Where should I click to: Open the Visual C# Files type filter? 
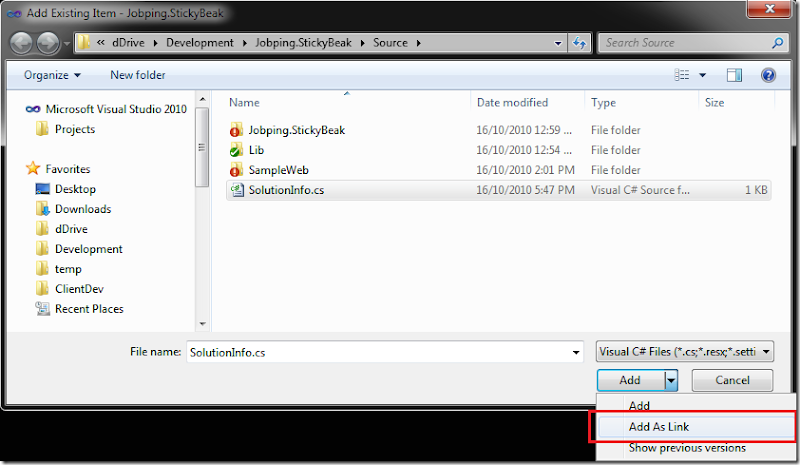[x=685, y=351]
